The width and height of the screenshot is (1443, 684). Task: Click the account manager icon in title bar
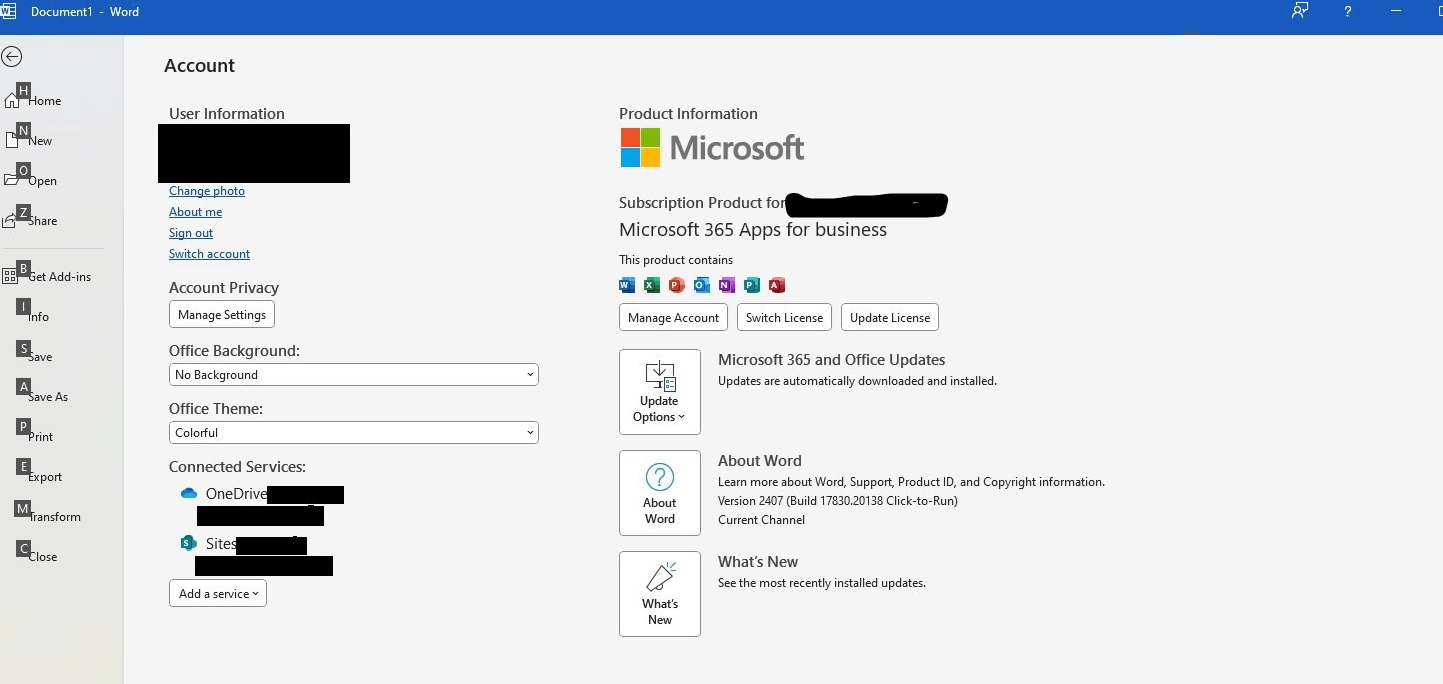point(1300,11)
